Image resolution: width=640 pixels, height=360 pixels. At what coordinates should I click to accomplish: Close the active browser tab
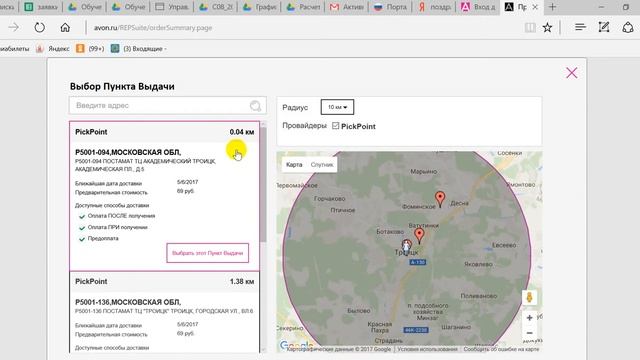(535, 7)
